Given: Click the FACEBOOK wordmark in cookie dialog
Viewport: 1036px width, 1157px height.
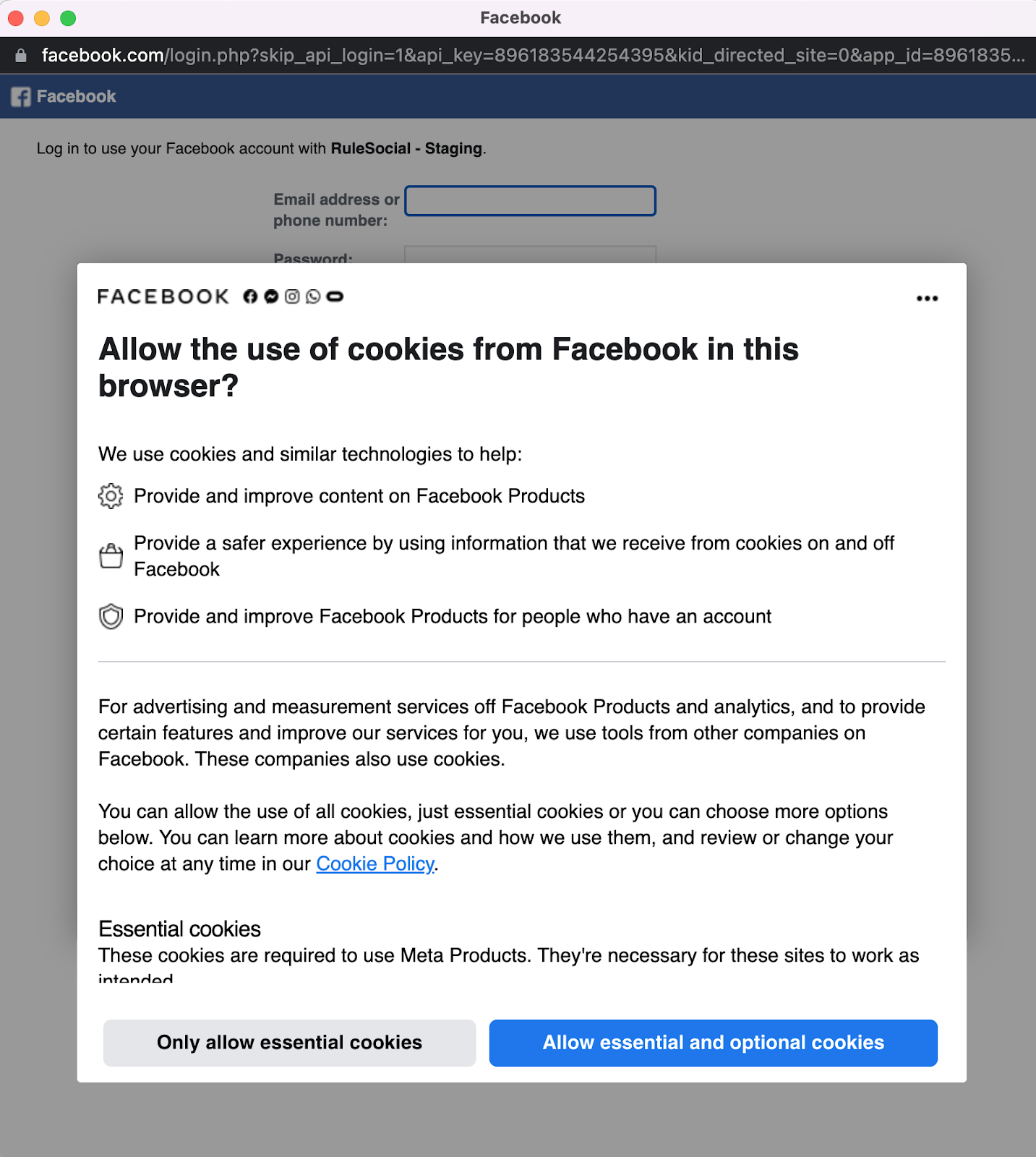Looking at the screenshot, I should click(163, 296).
